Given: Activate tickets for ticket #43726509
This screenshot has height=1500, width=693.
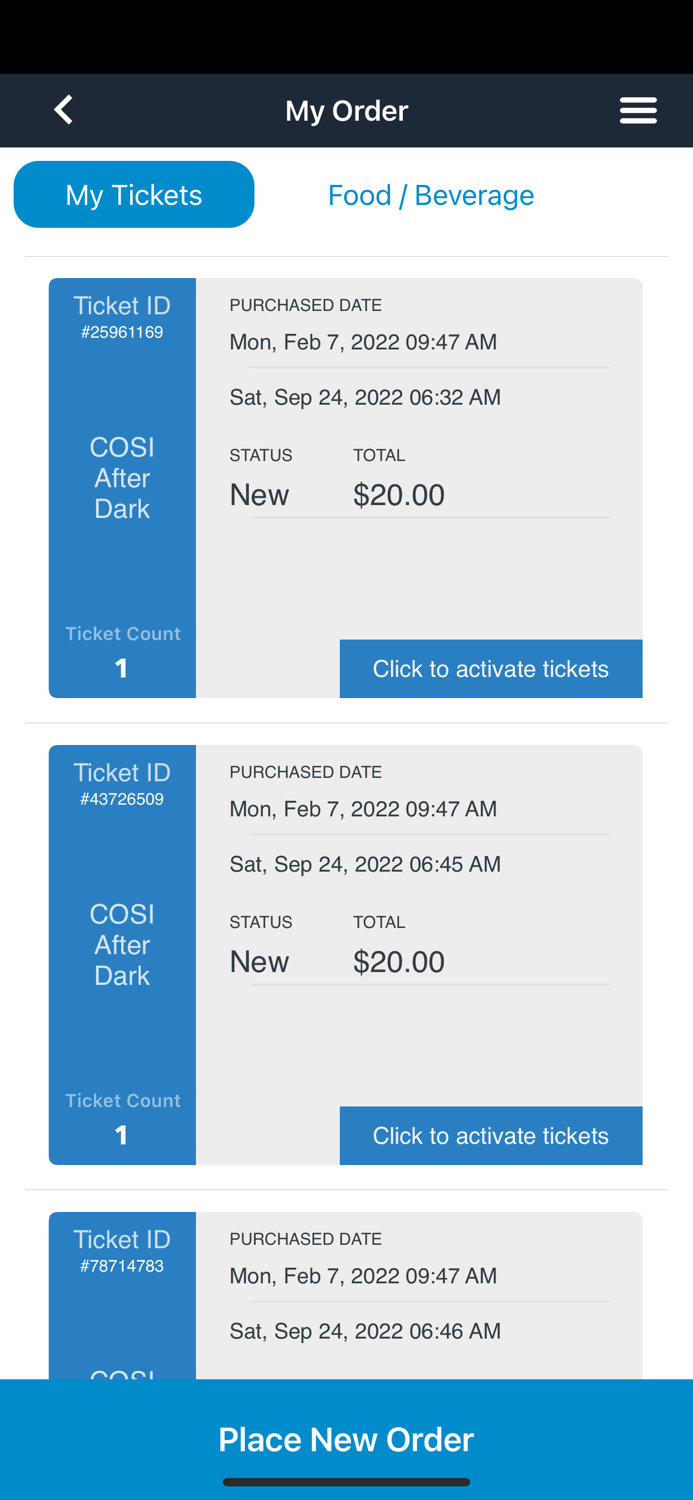Looking at the screenshot, I should pyautogui.click(x=490, y=1136).
